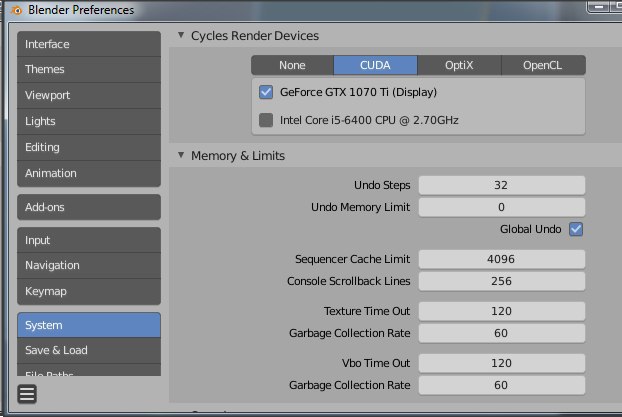The image size is (622, 417).
Task: Click the Blender logo in title bar
Action: pos(17,10)
